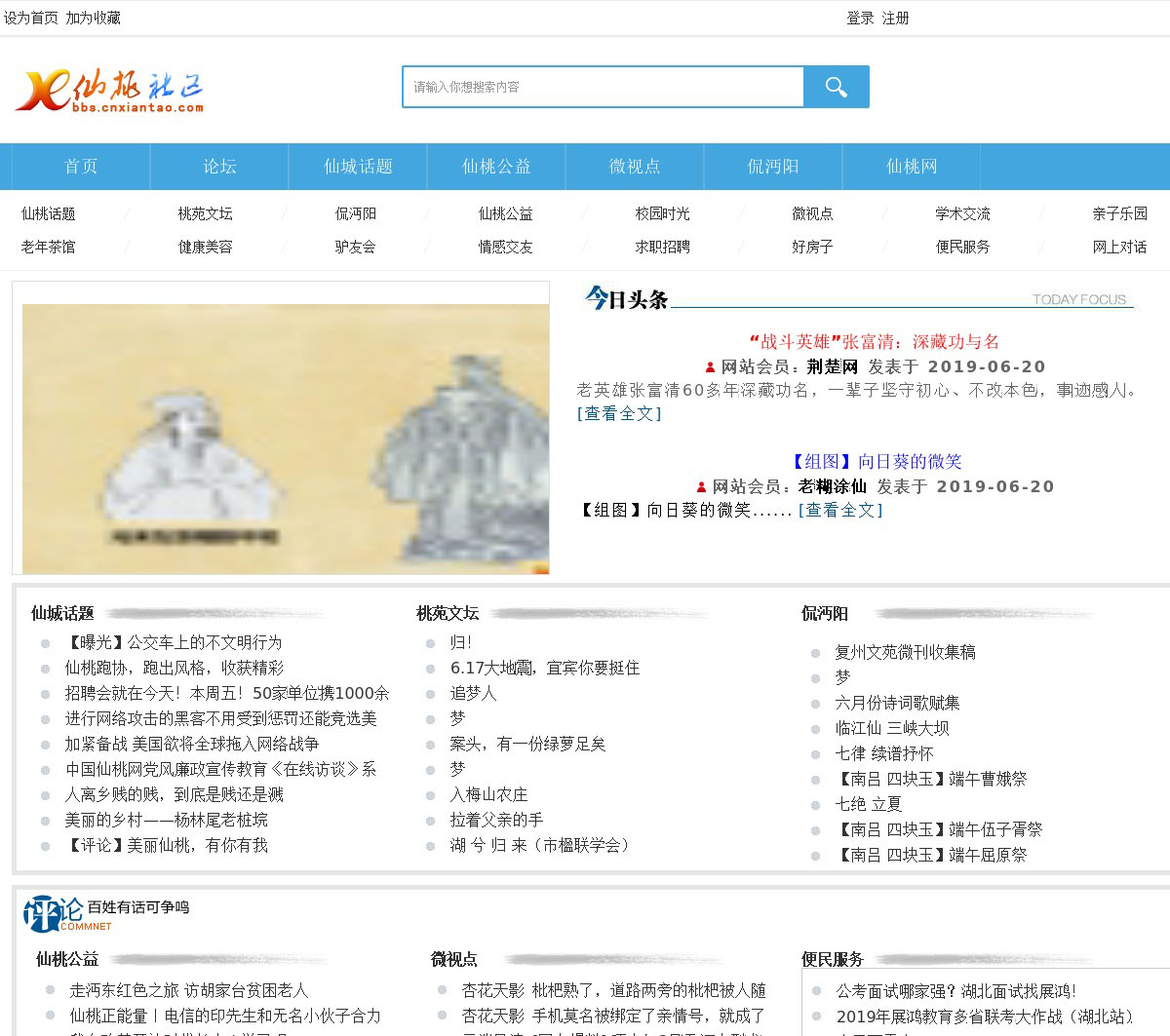Image resolution: width=1170 pixels, height=1036 pixels.
Task: Click the magnifier search button
Action: [836, 87]
